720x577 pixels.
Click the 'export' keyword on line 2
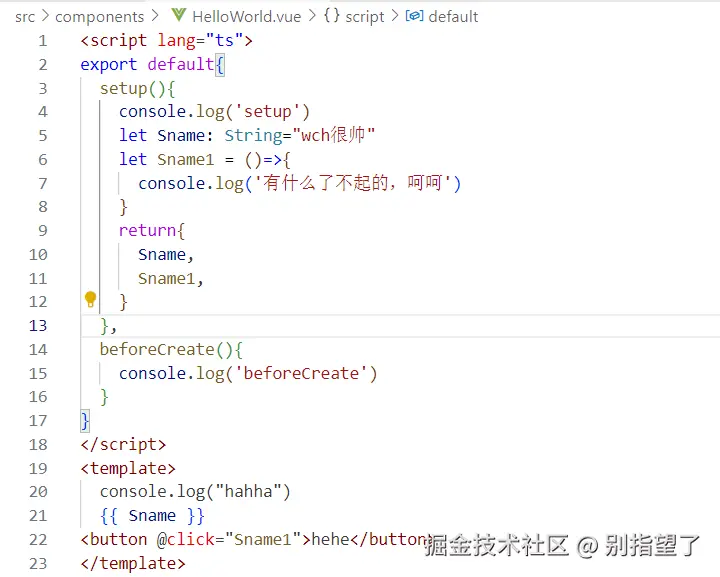[109, 64]
